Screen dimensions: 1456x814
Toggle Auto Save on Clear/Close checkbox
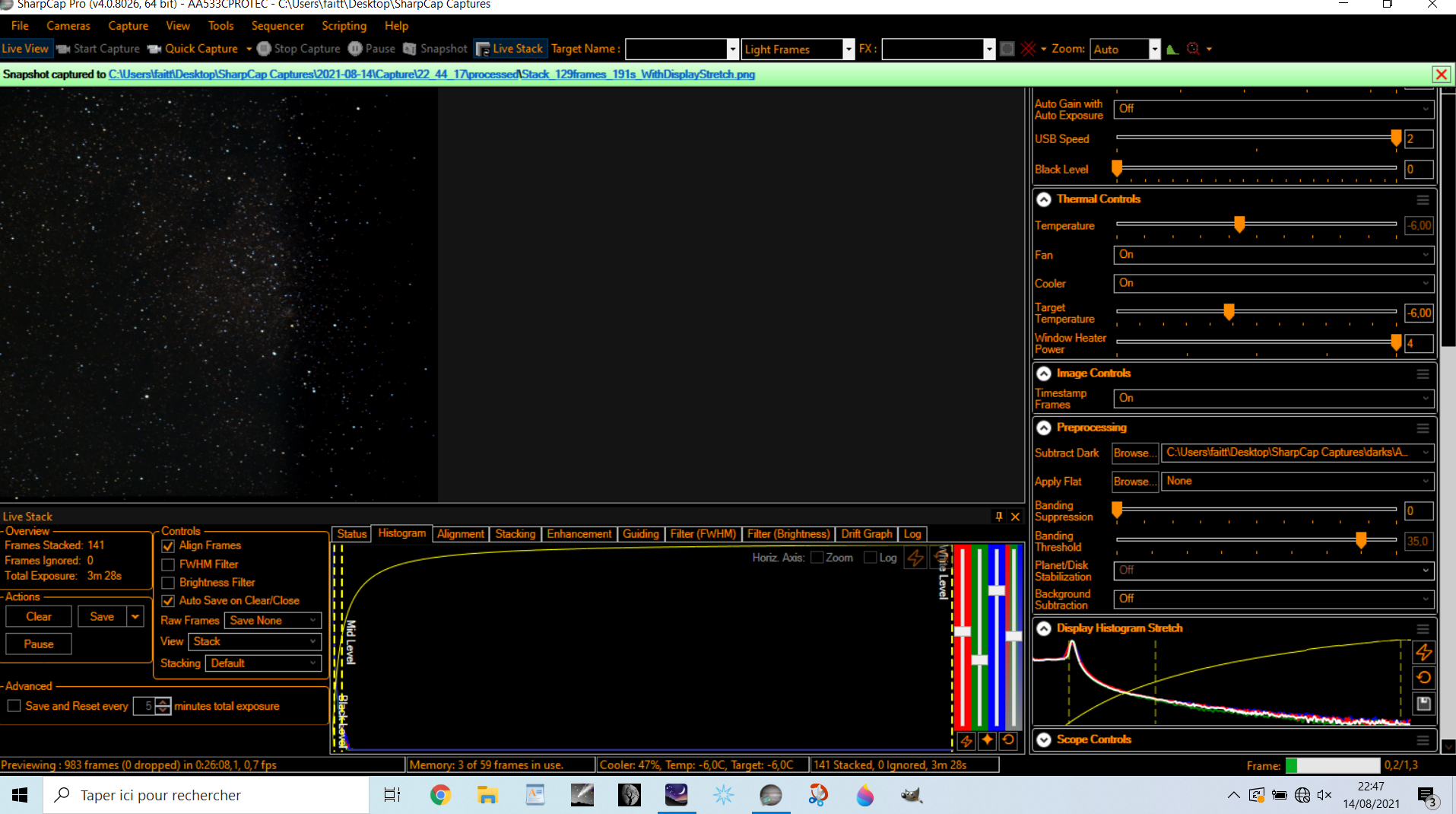[x=168, y=601]
